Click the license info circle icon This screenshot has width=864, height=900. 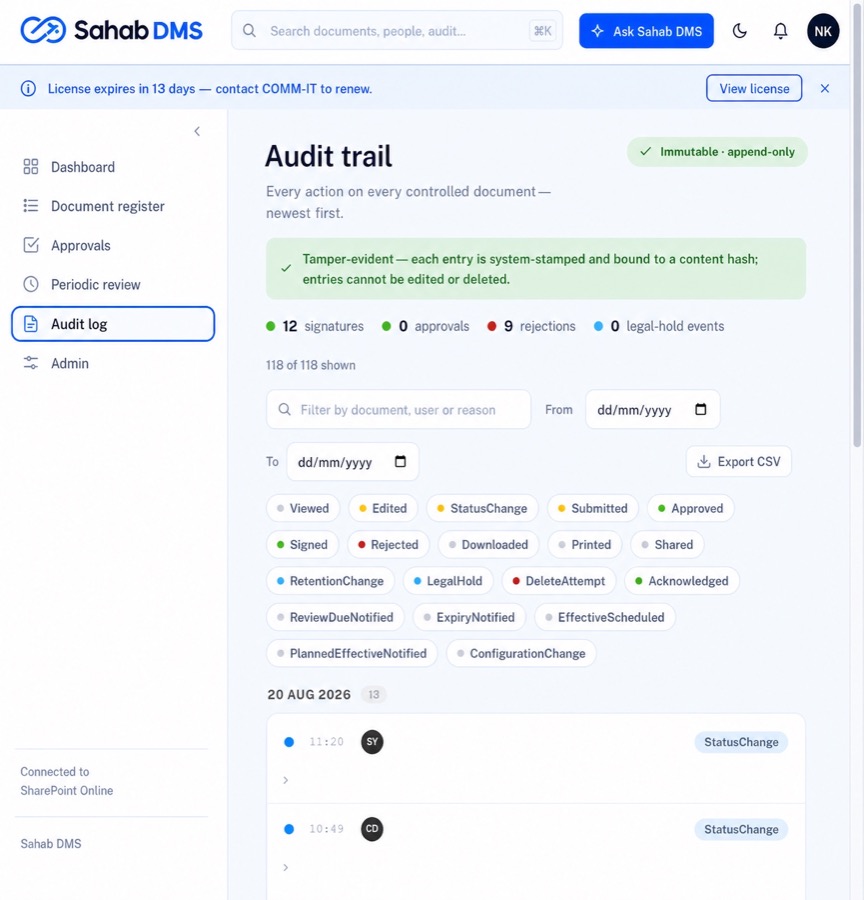tap(28, 88)
